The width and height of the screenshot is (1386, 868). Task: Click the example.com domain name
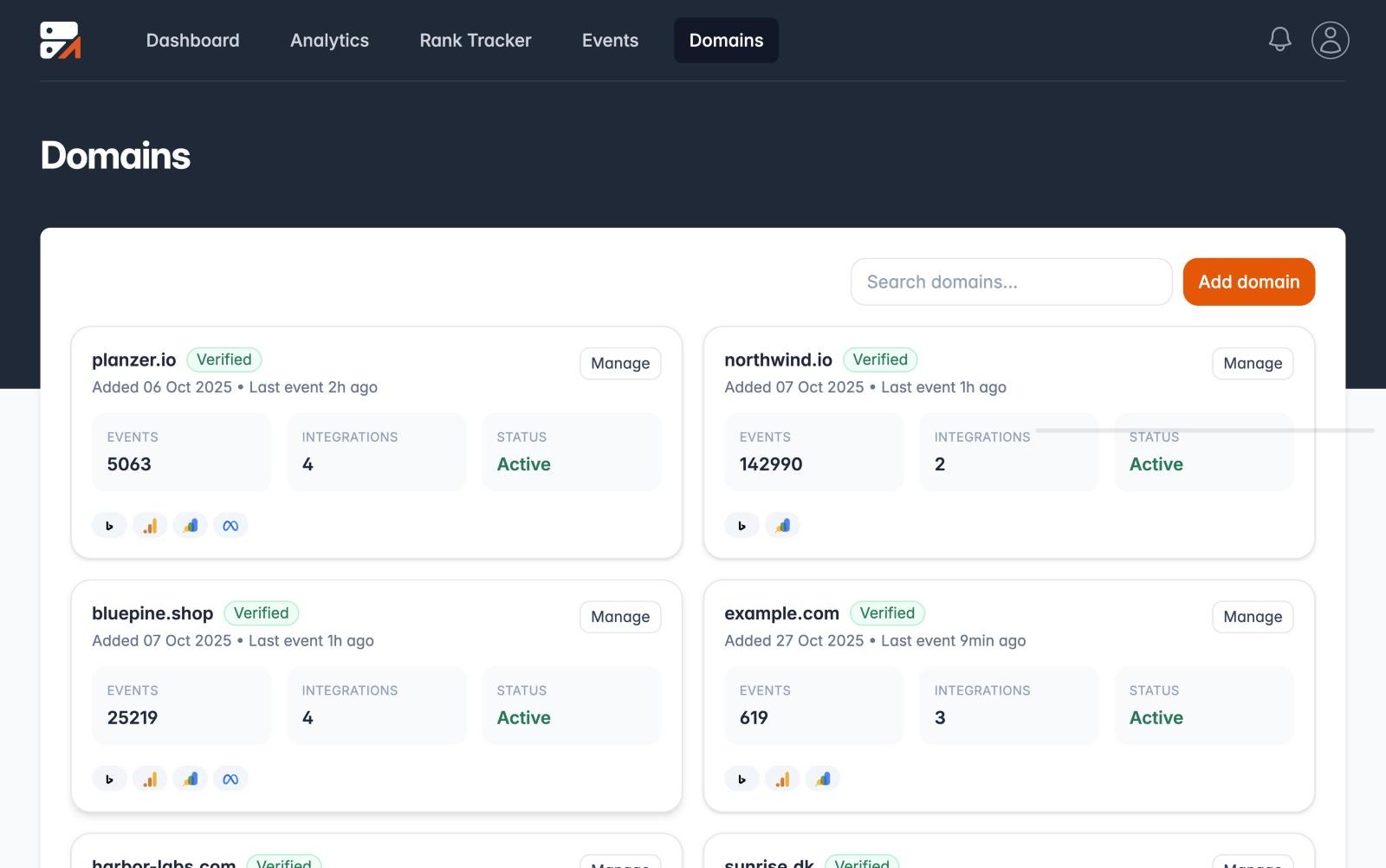coord(781,613)
